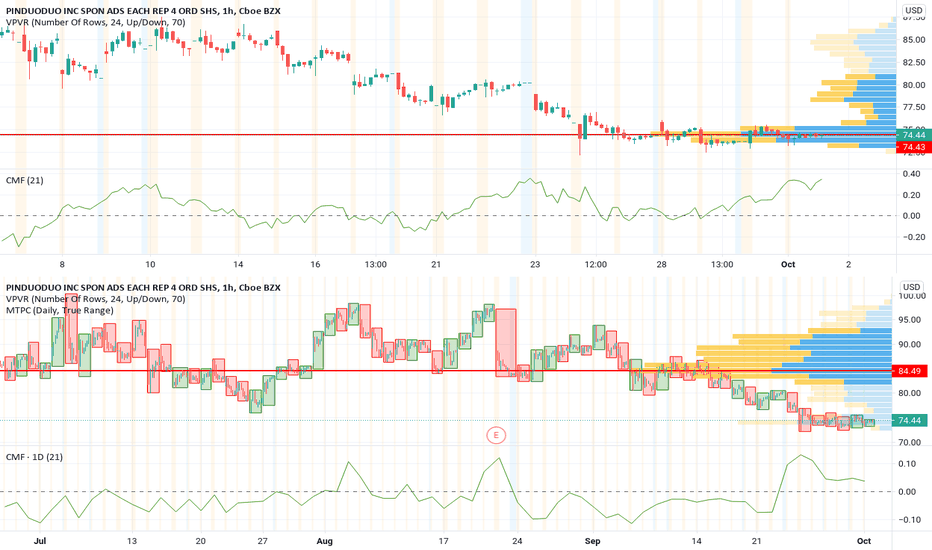Click the green 74.44 price label on lower chart

tap(909, 420)
